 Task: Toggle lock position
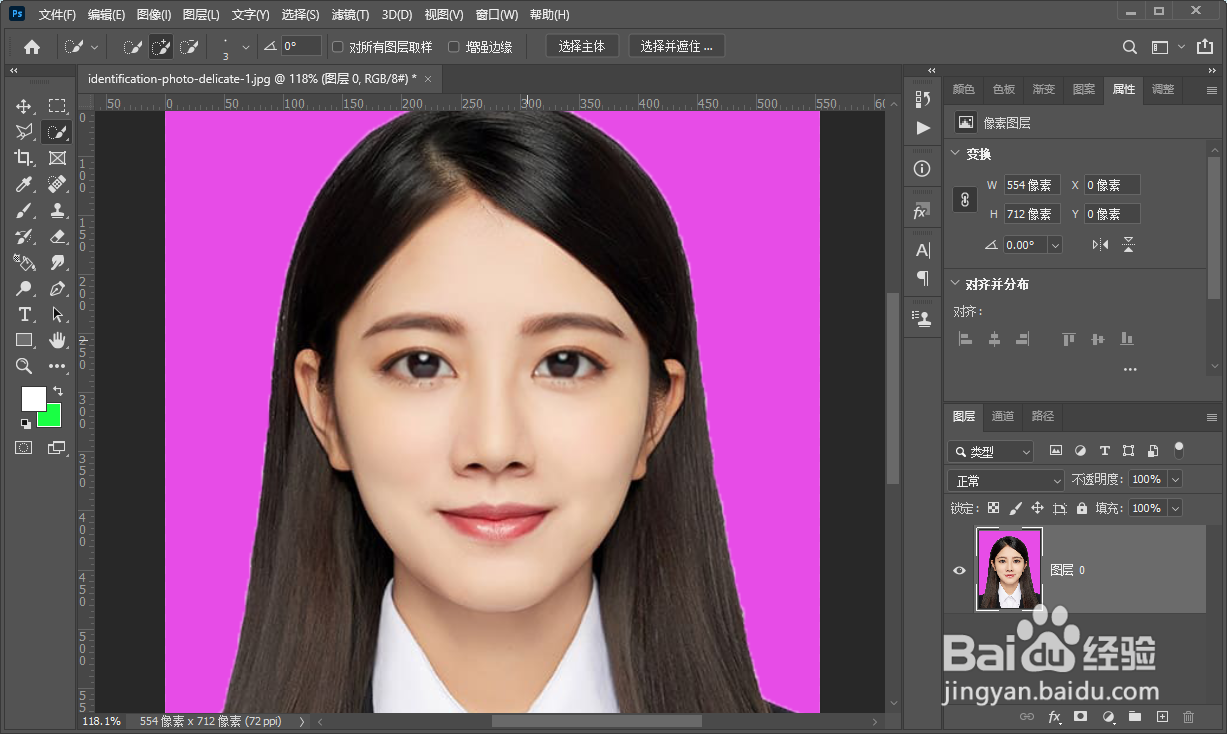1038,508
